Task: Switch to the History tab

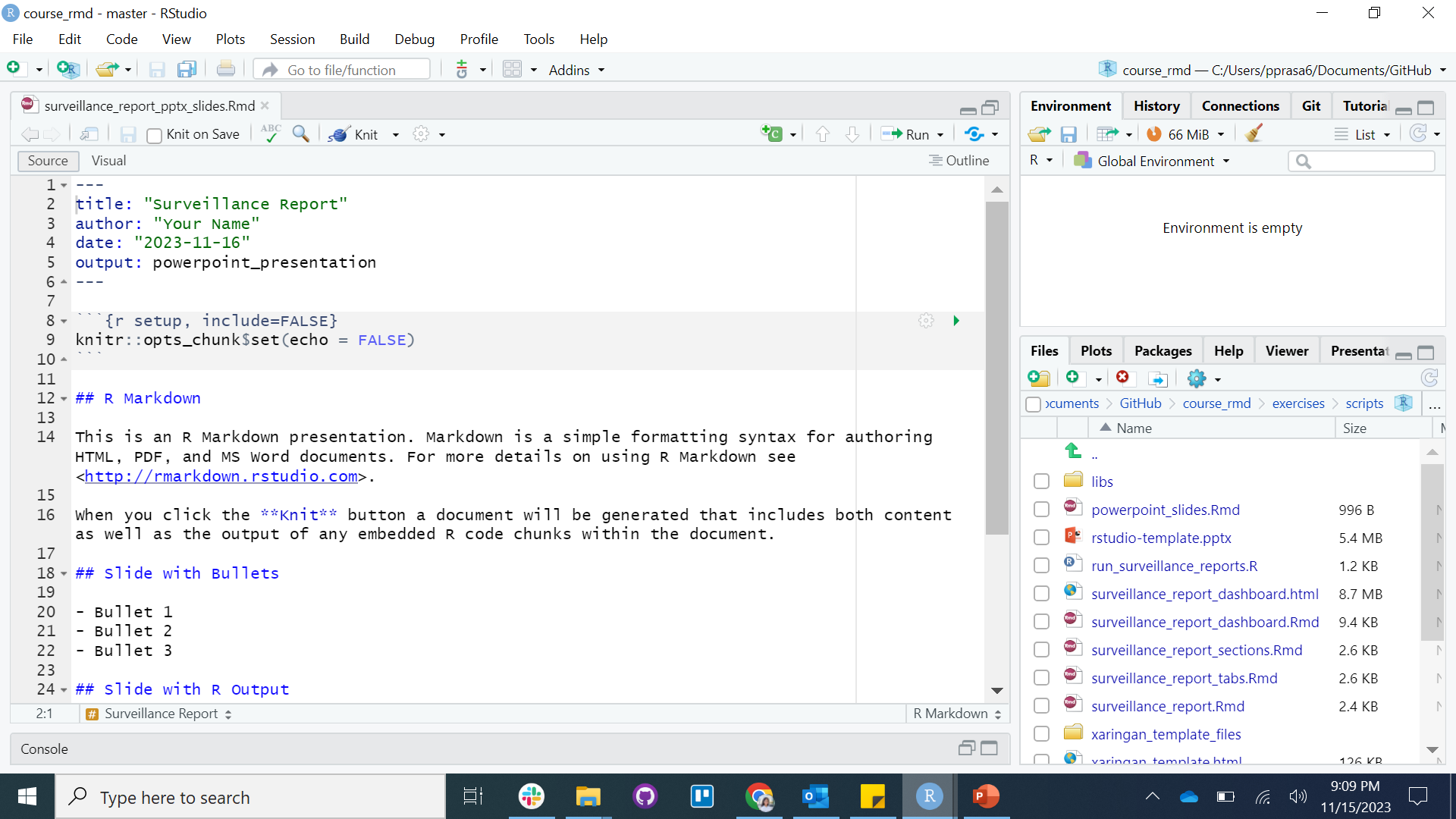Action: pyautogui.click(x=1156, y=106)
